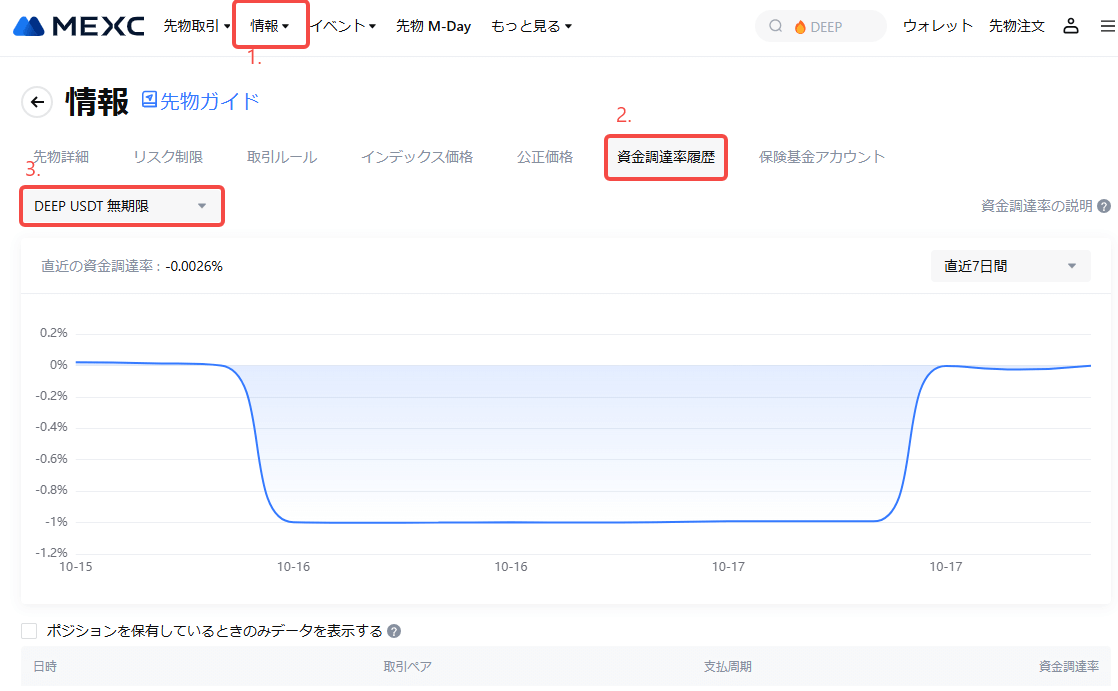Click help icon beside 資金調達率の説明

tap(1104, 206)
